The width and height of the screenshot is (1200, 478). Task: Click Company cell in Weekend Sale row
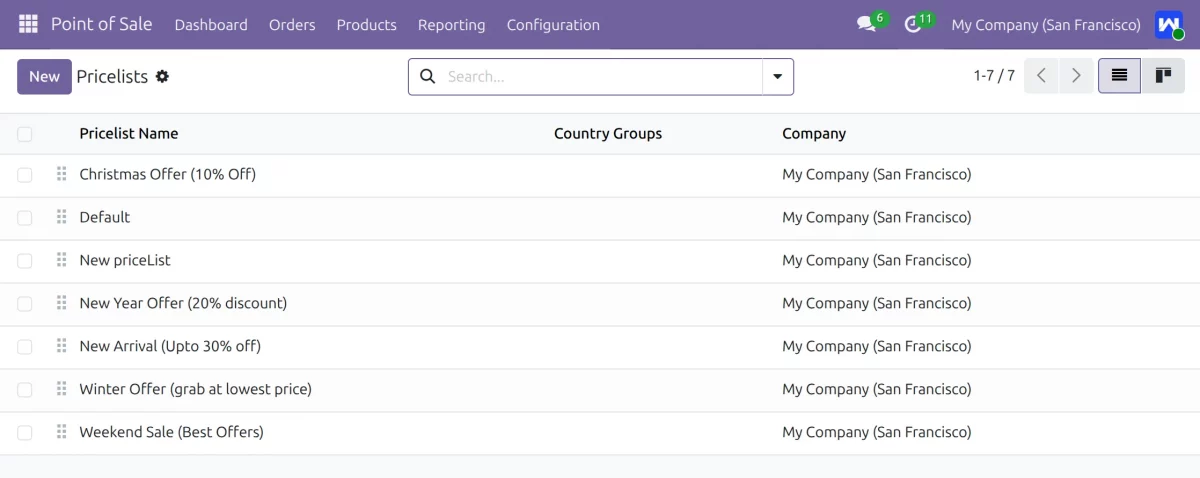pos(877,432)
